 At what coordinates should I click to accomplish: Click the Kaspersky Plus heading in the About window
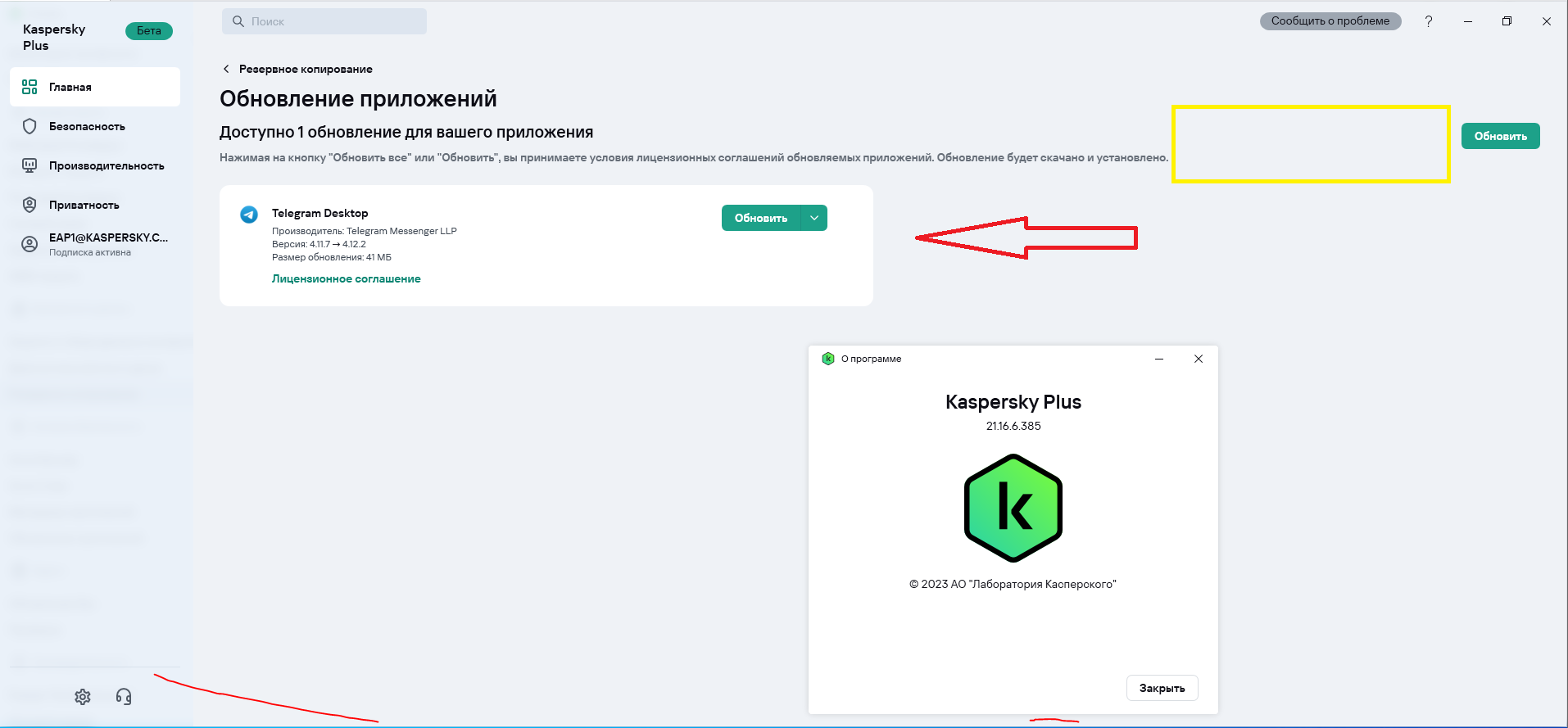[x=1013, y=402]
